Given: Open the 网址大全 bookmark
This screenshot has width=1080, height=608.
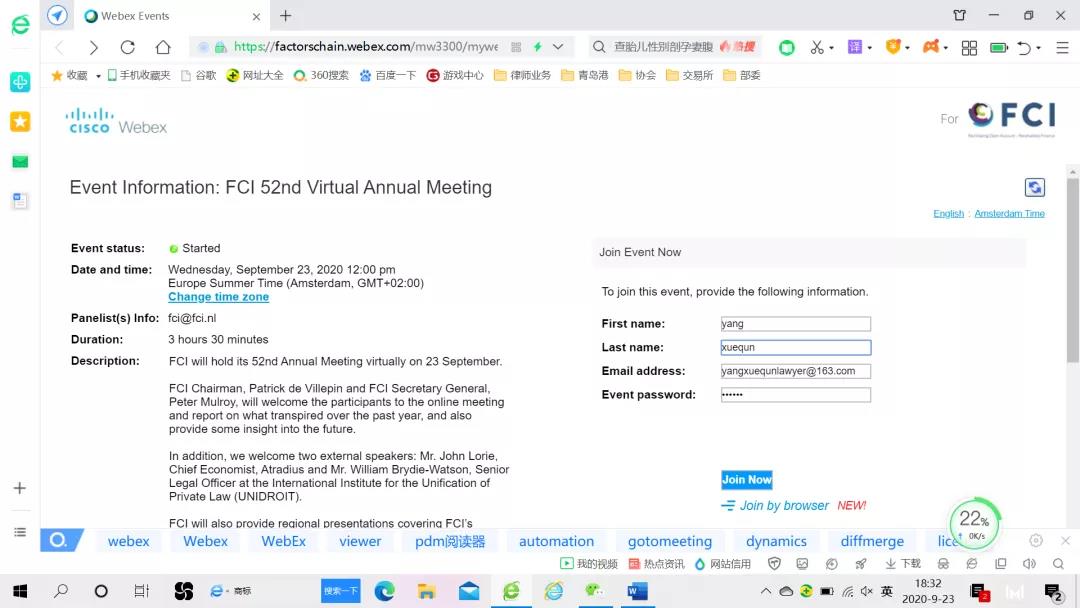Looking at the screenshot, I should pos(255,75).
